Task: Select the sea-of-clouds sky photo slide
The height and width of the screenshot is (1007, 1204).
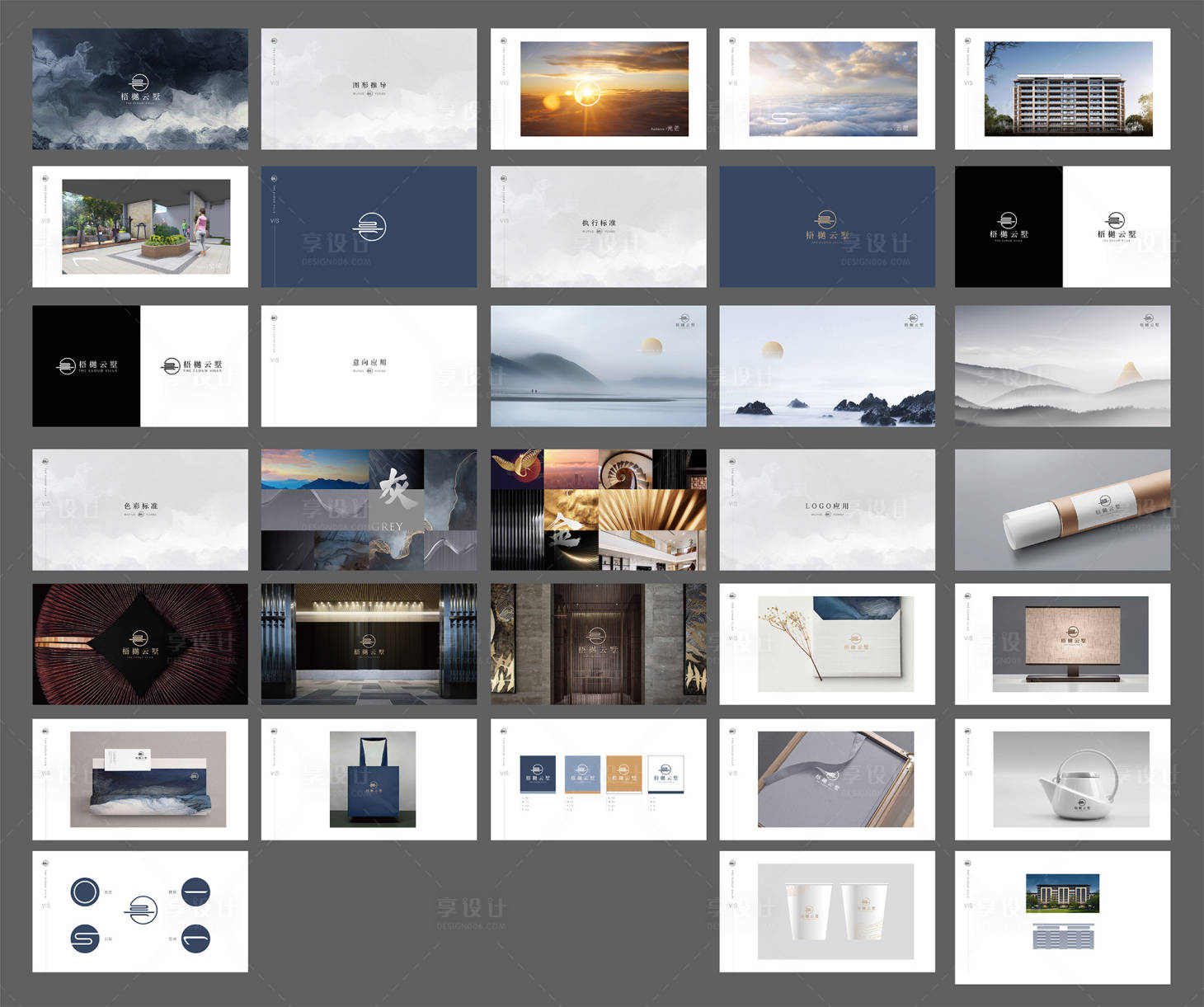Action: click(827, 89)
